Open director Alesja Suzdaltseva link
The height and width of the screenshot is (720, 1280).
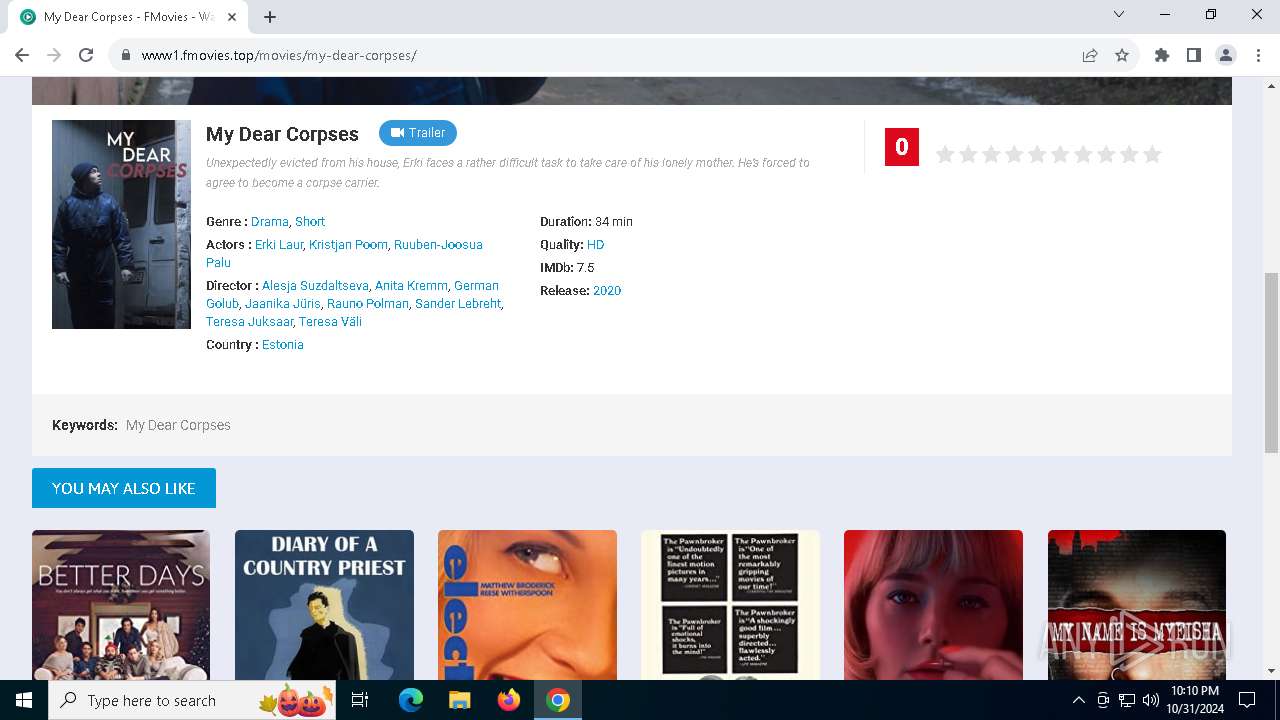click(x=315, y=286)
